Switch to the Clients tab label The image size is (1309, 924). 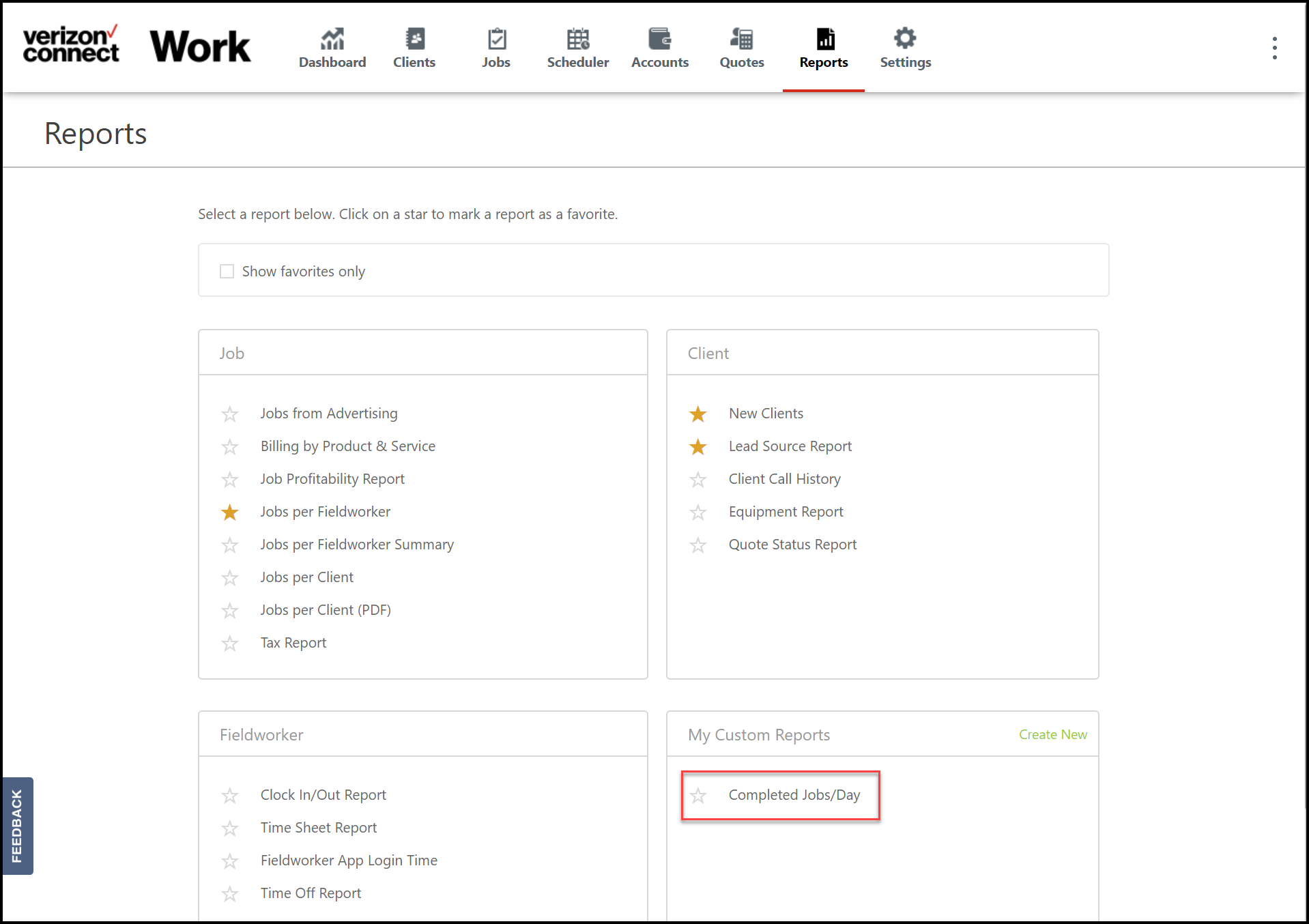(x=414, y=62)
